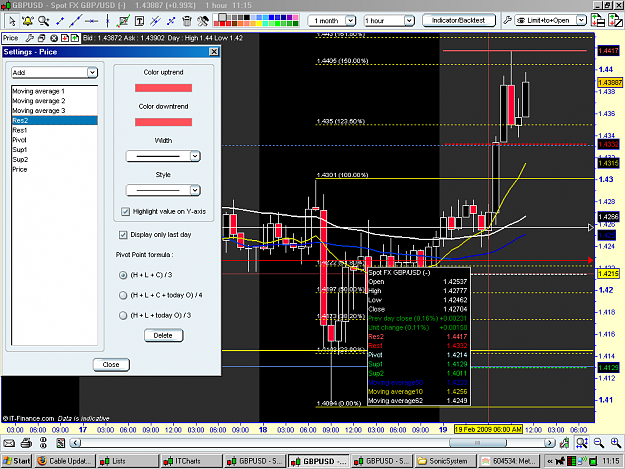Pick black in the toolbar color palette
This screenshot has height=469, width=625.
[247, 18]
